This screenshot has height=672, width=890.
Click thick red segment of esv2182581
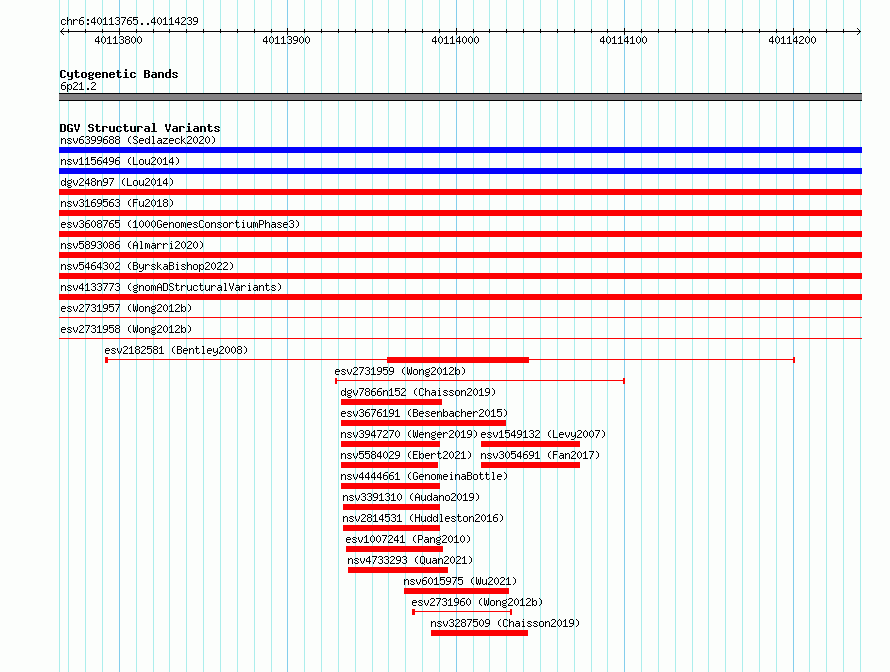coord(458,360)
